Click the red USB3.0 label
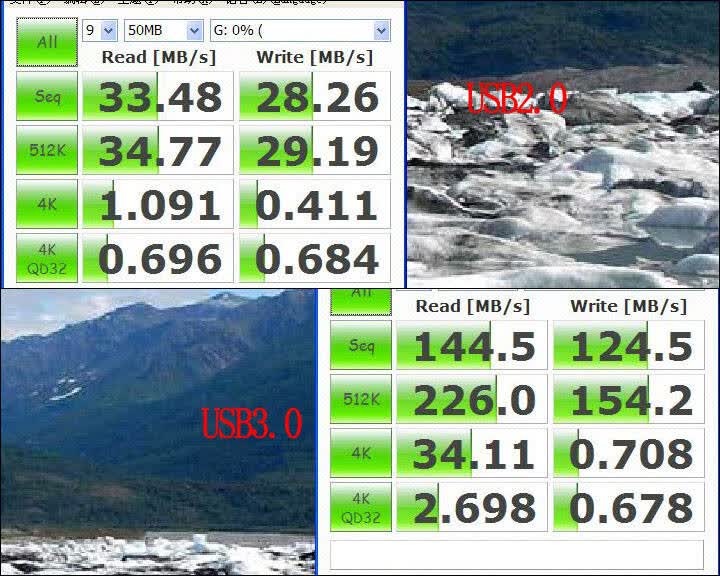 252,423
